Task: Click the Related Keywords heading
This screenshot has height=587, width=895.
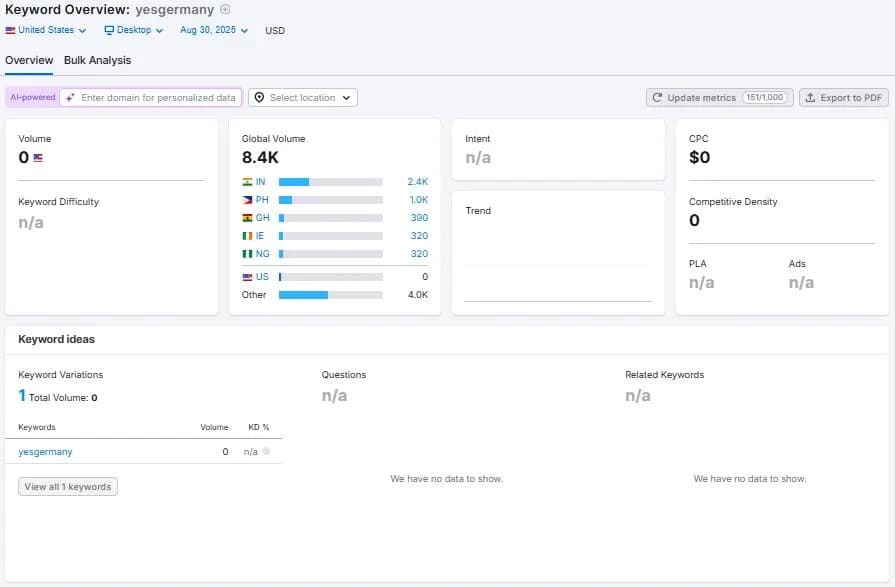Action: [x=664, y=375]
